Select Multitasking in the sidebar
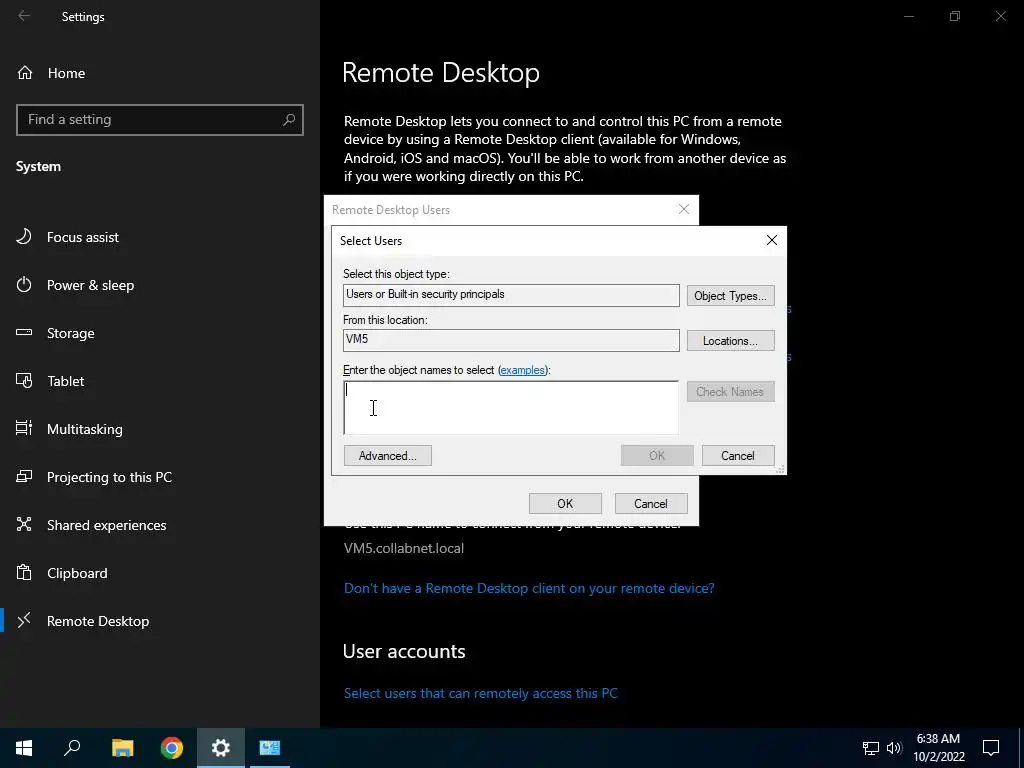Screen dimensions: 1024x768 point(84,429)
